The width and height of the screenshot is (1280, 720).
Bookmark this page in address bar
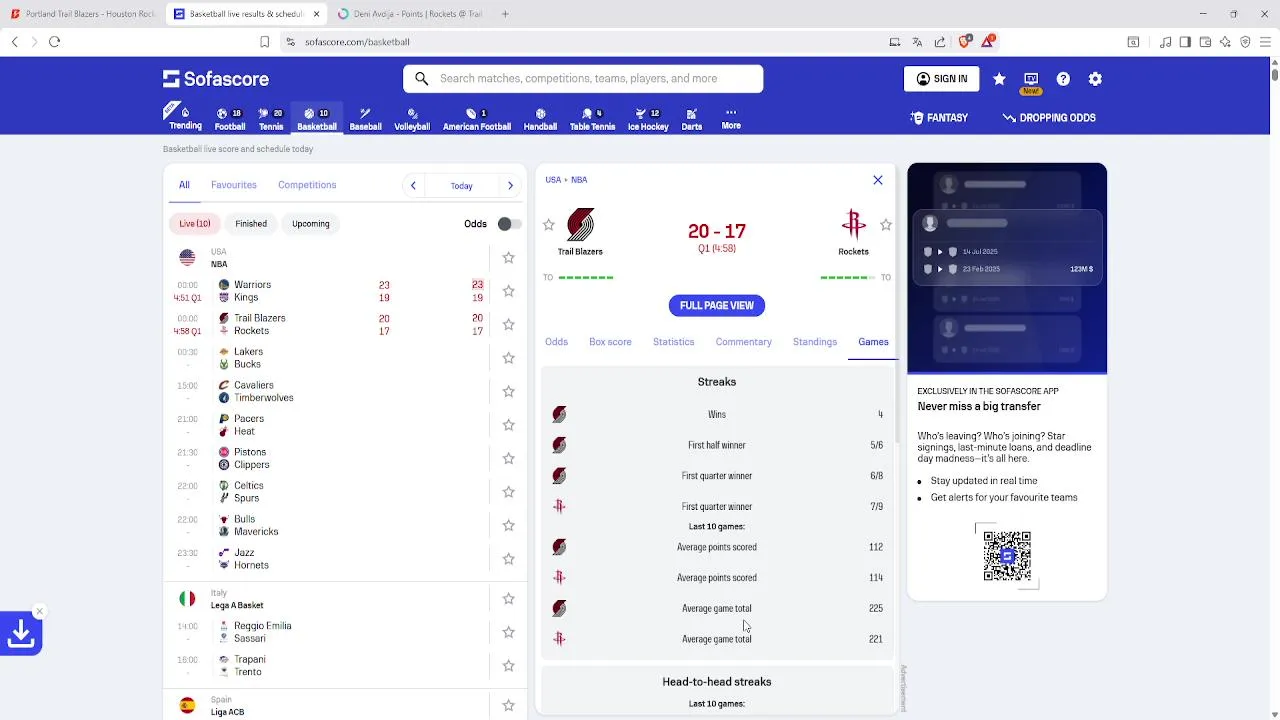point(265,42)
